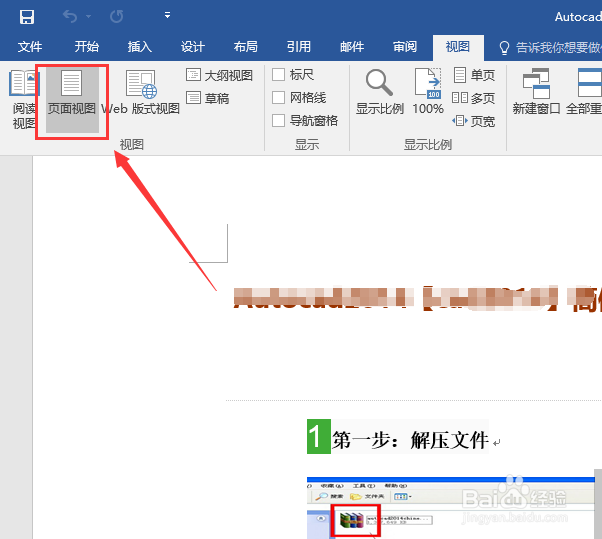
Task: Switch to the 插入 ribbon tab
Action: [140, 47]
